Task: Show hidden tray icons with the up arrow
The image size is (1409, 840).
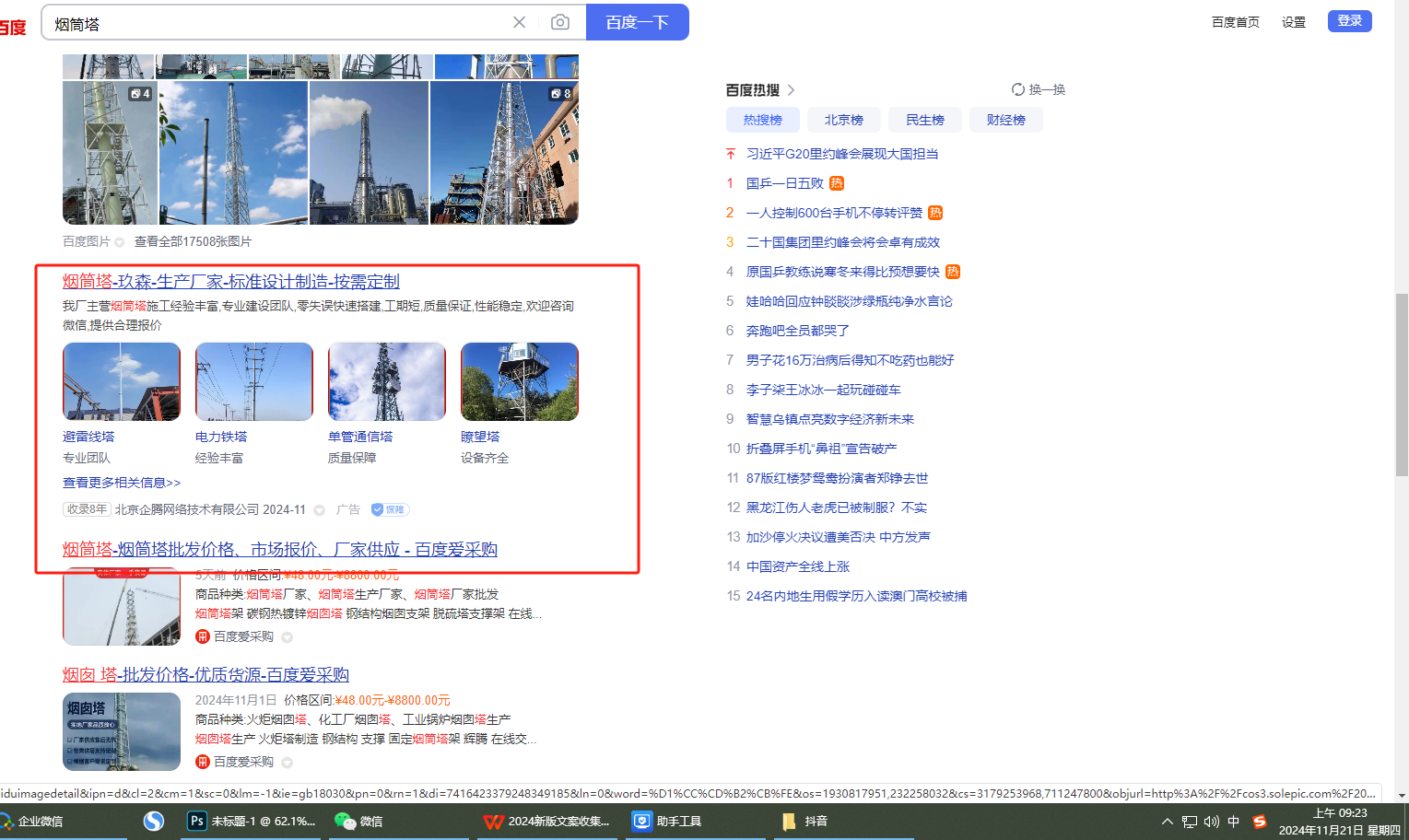Action: pyautogui.click(x=1168, y=822)
